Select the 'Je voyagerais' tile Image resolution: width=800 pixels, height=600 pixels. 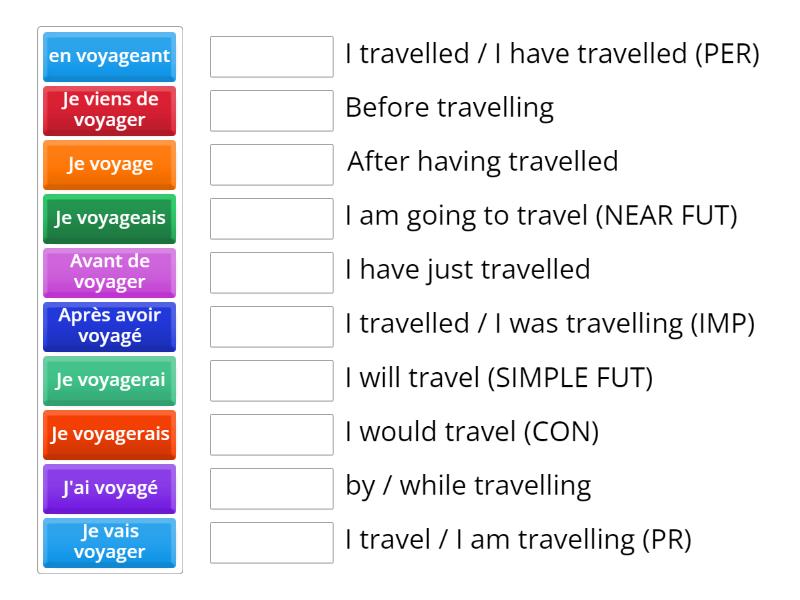tap(109, 435)
